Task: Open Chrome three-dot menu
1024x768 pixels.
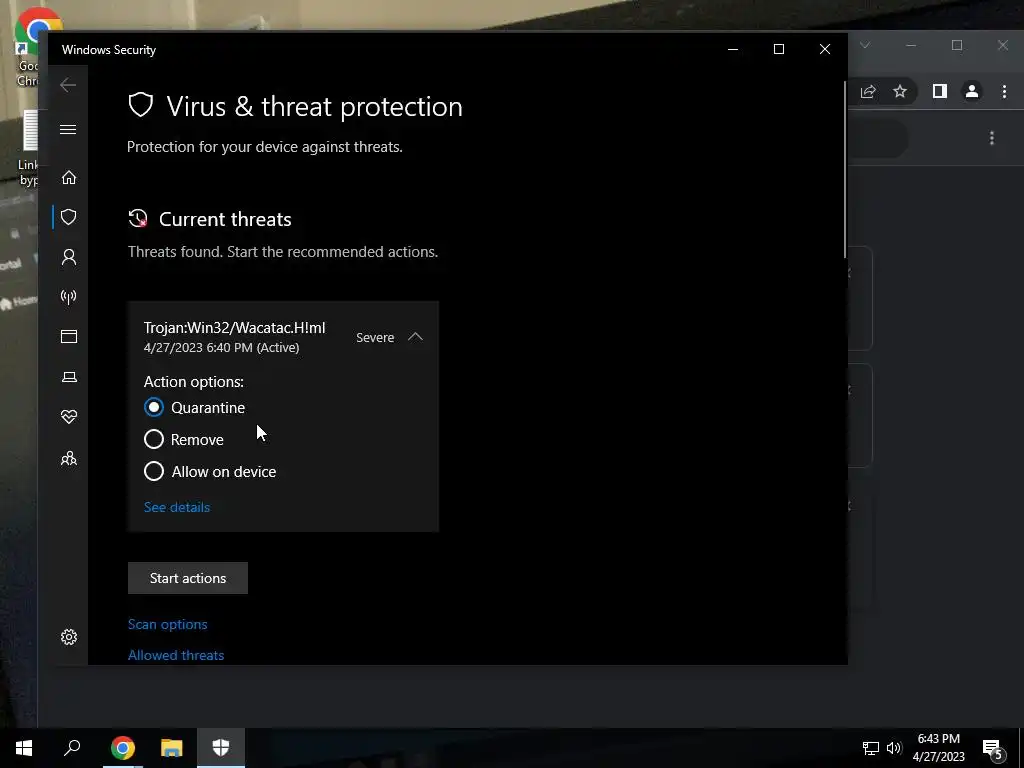Action: click(1004, 91)
